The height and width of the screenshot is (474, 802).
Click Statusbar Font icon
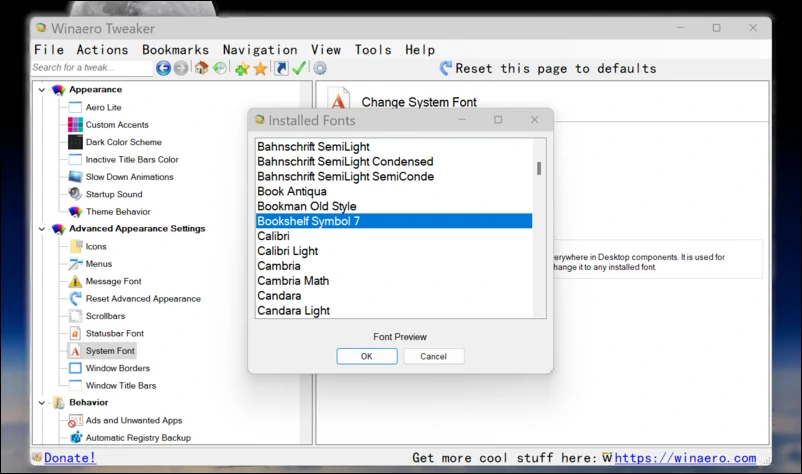coord(75,333)
